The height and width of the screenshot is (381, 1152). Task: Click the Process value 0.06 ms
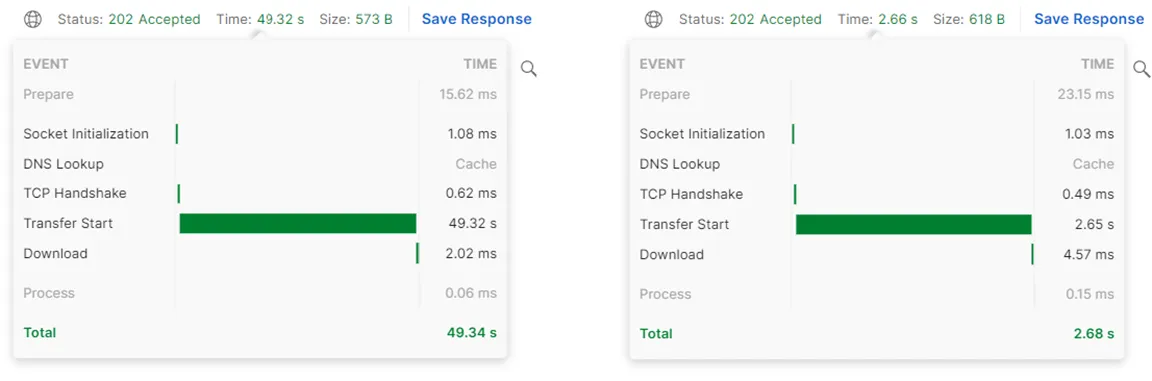point(471,293)
